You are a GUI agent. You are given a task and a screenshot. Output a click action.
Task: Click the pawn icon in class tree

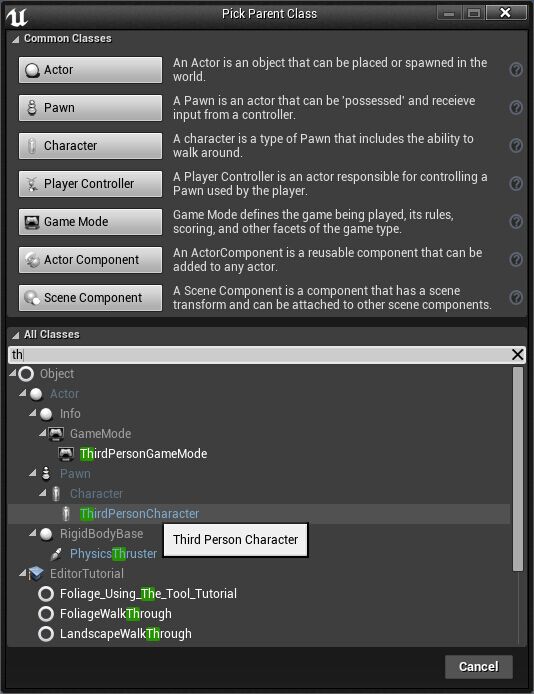[46, 474]
